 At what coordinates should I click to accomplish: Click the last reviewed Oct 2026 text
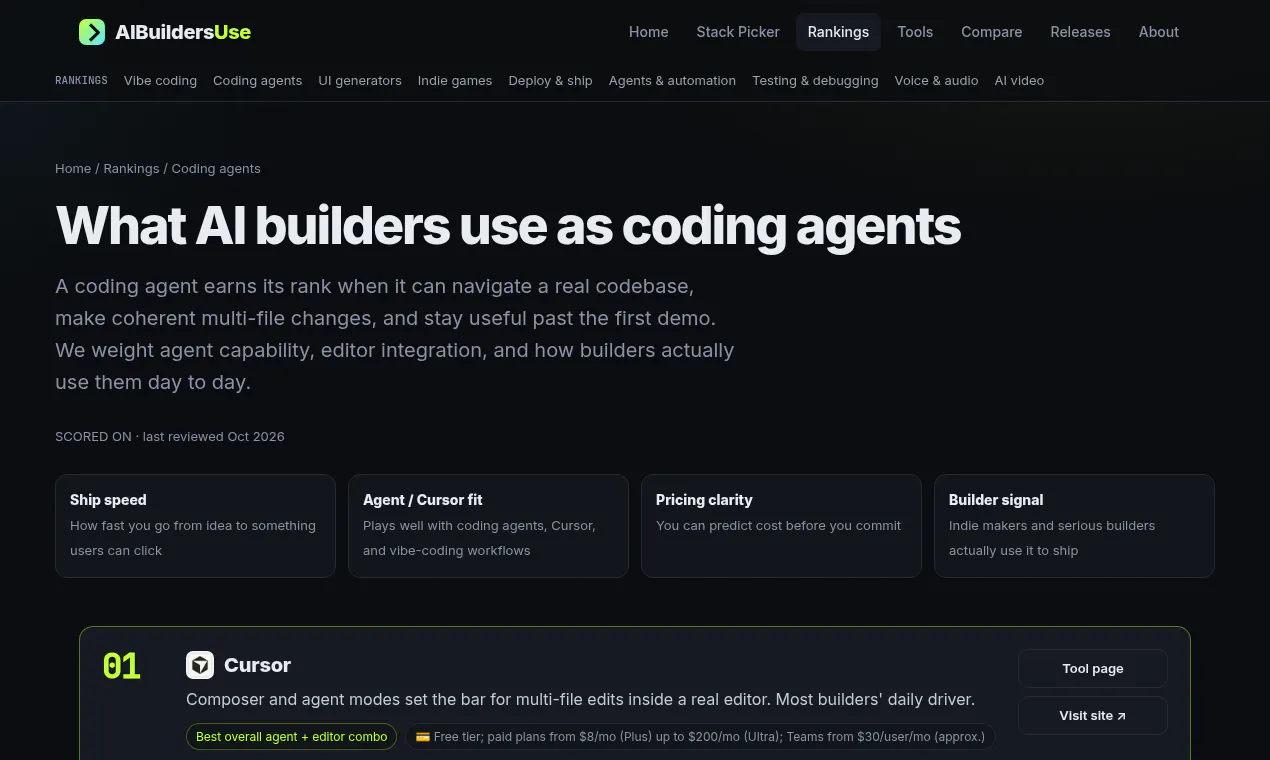pyautogui.click(x=214, y=437)
